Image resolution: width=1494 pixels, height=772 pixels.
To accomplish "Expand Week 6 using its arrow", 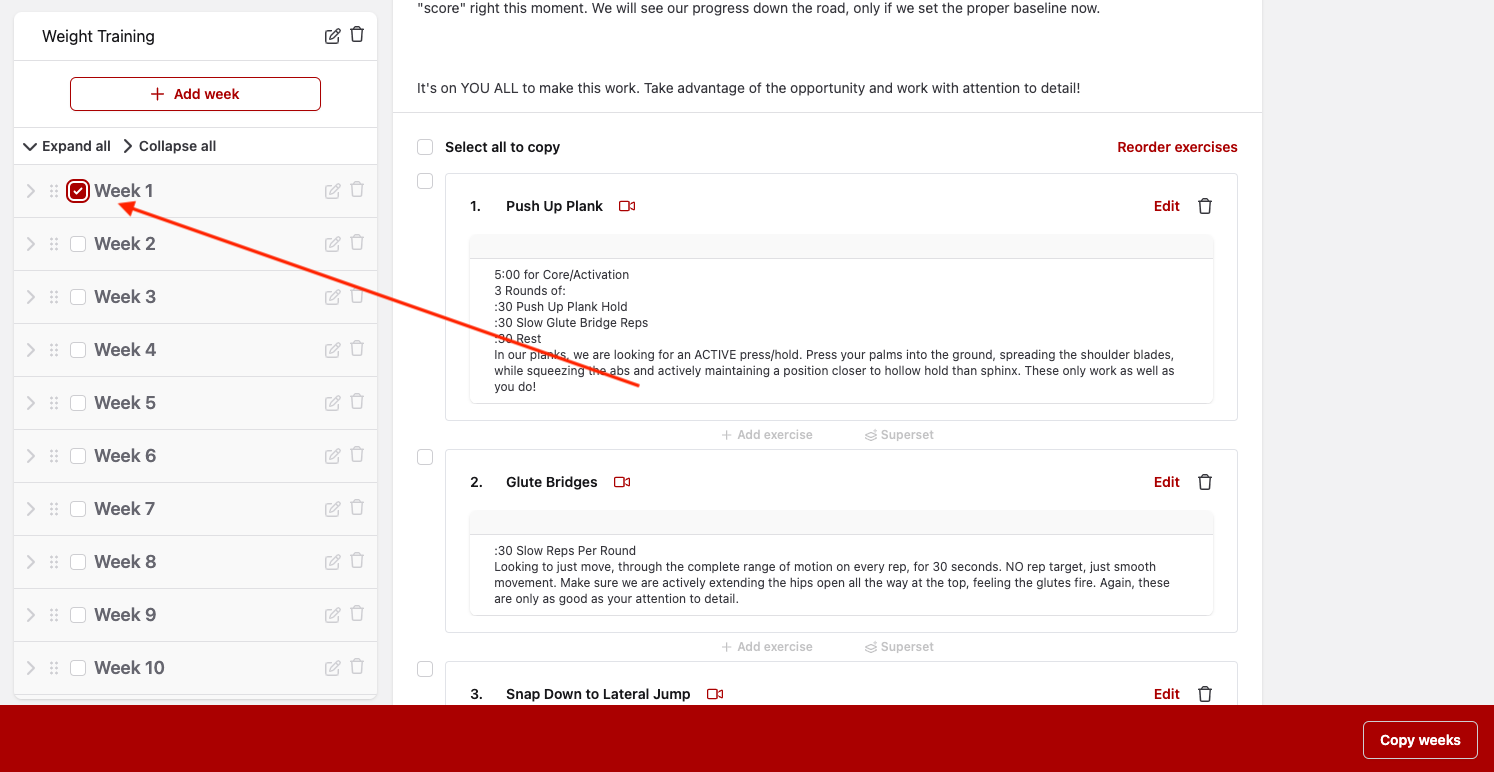I will [31, 456].
